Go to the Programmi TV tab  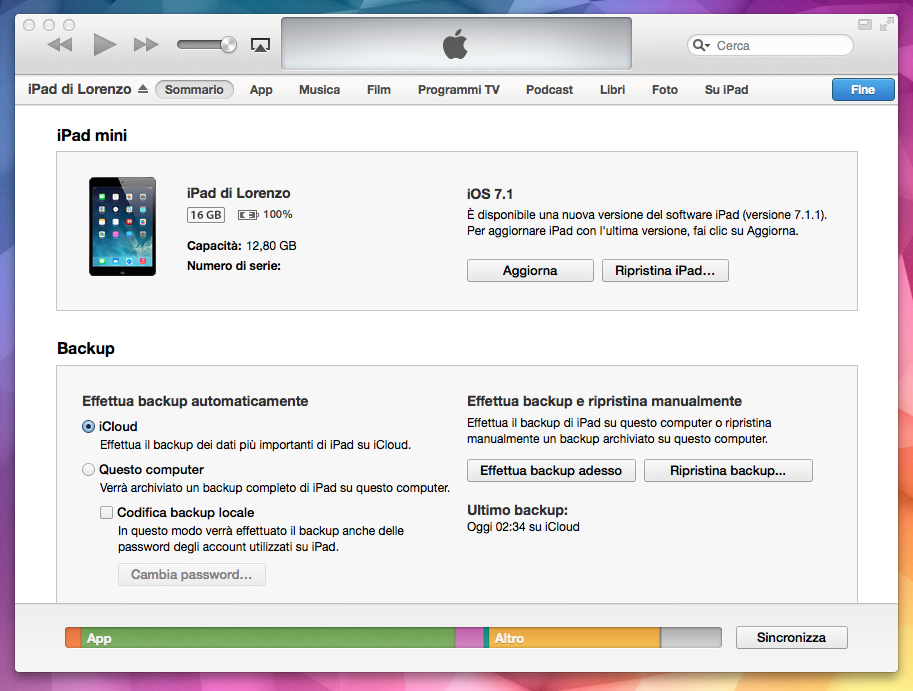click(x=458, y=90)
